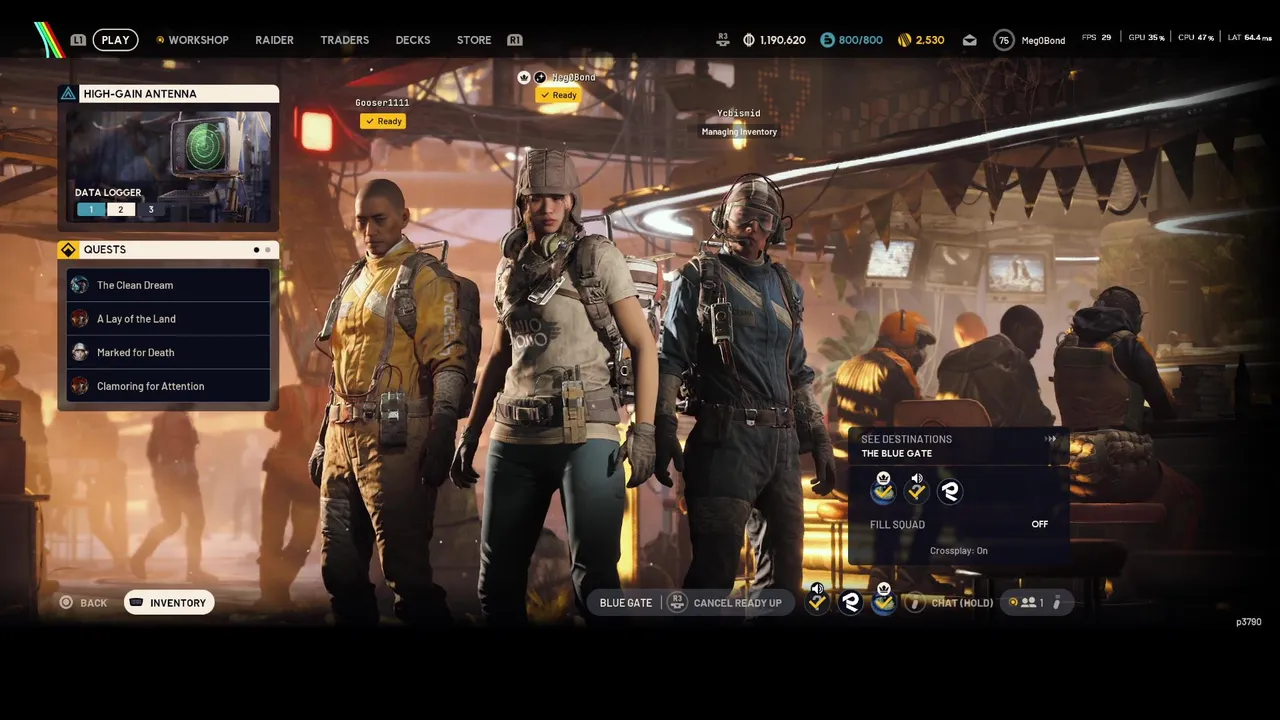
Task: Click the LAT 64.4 ms readout
Action: [1250, 38]
